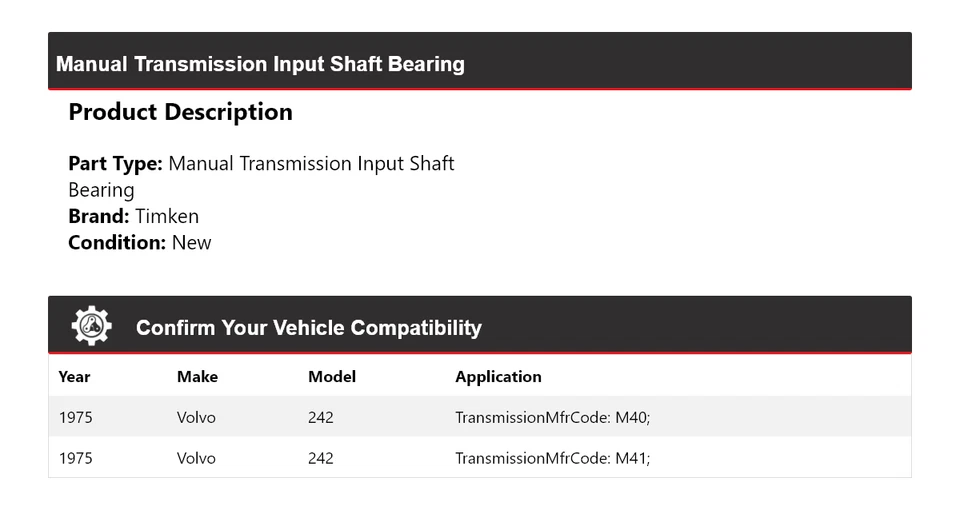Select the 242 model cell in the M40 row
Screen dimensions: 960x510
[x=320, y=417]
